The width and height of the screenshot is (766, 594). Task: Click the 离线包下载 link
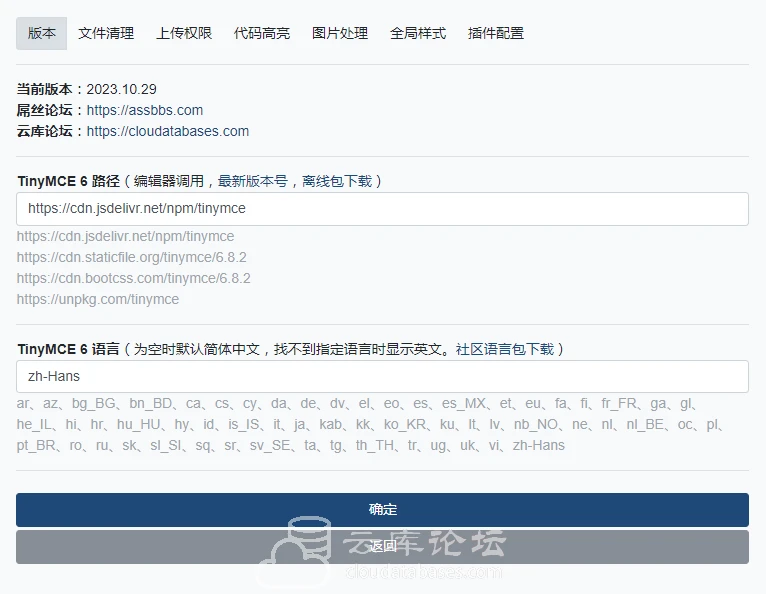pos(337,181)
